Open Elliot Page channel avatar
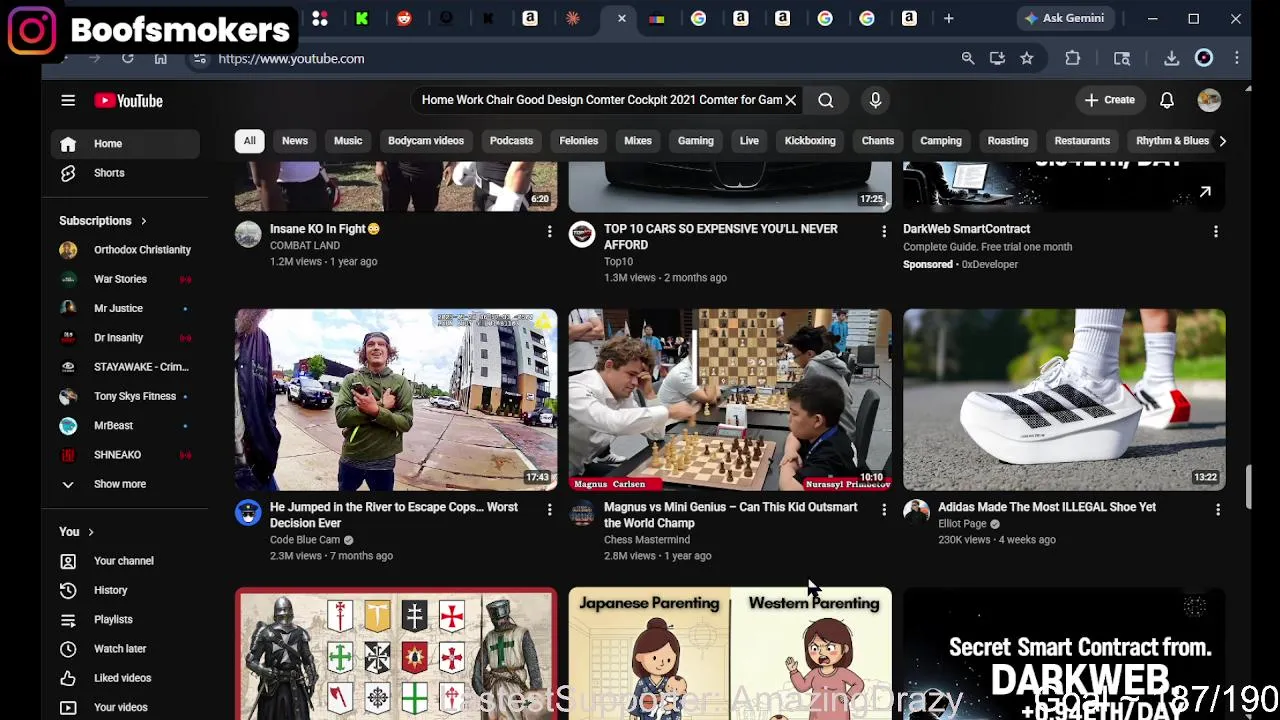Screen dimensions: 1280x720 point(916,513)
